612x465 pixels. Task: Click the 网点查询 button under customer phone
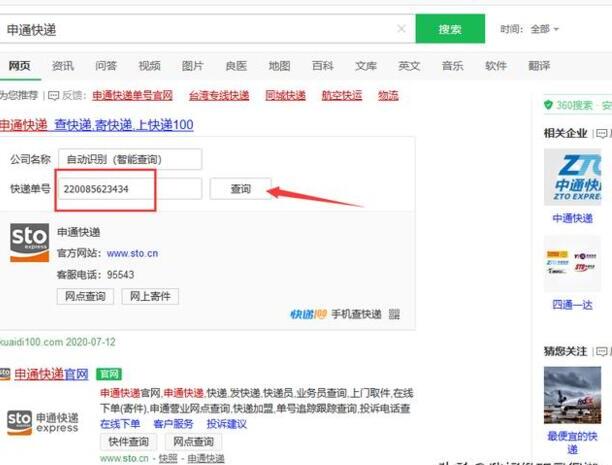[85, 296]
